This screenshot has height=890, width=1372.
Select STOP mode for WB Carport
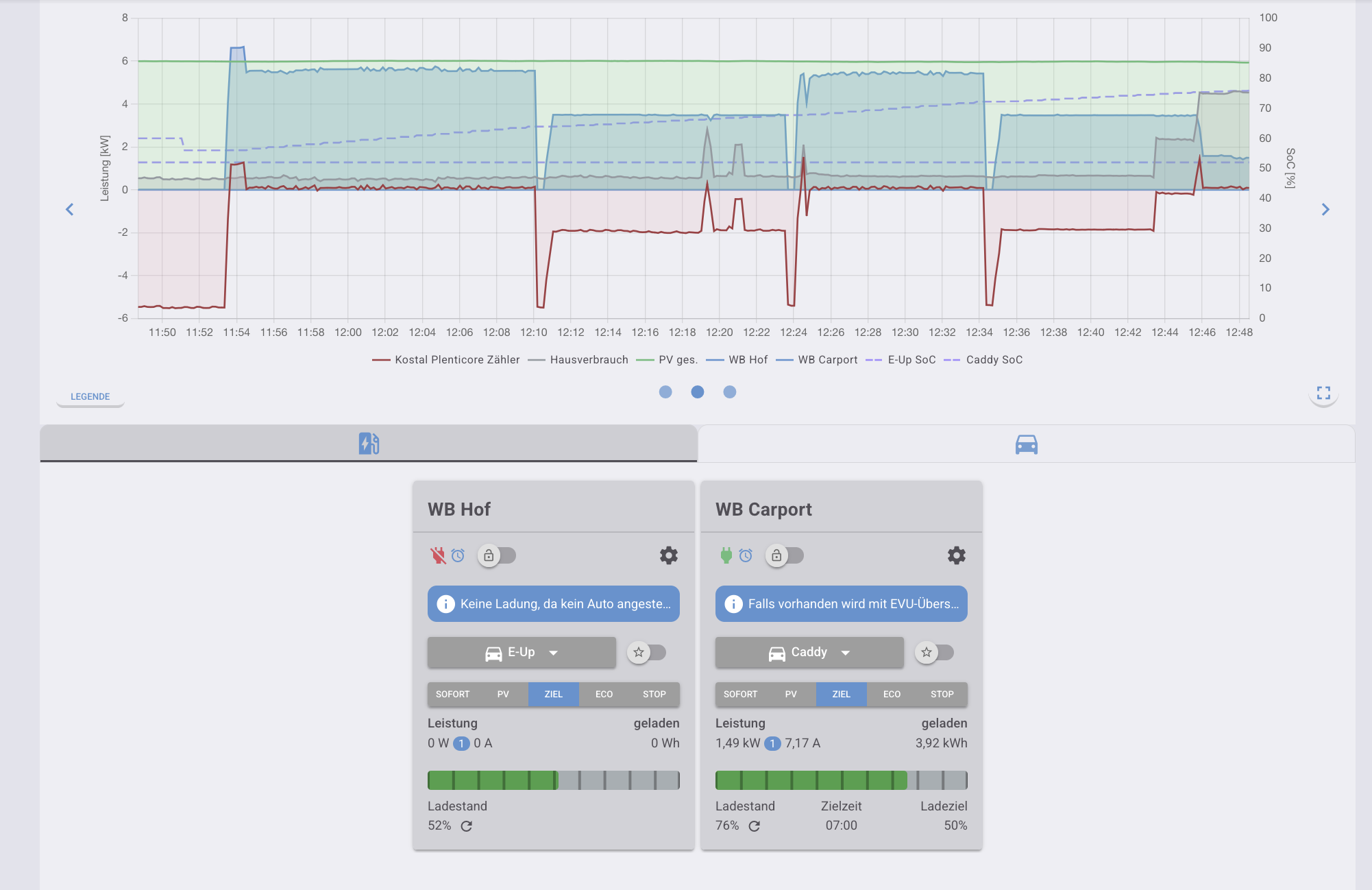click(x=942, y=695)
